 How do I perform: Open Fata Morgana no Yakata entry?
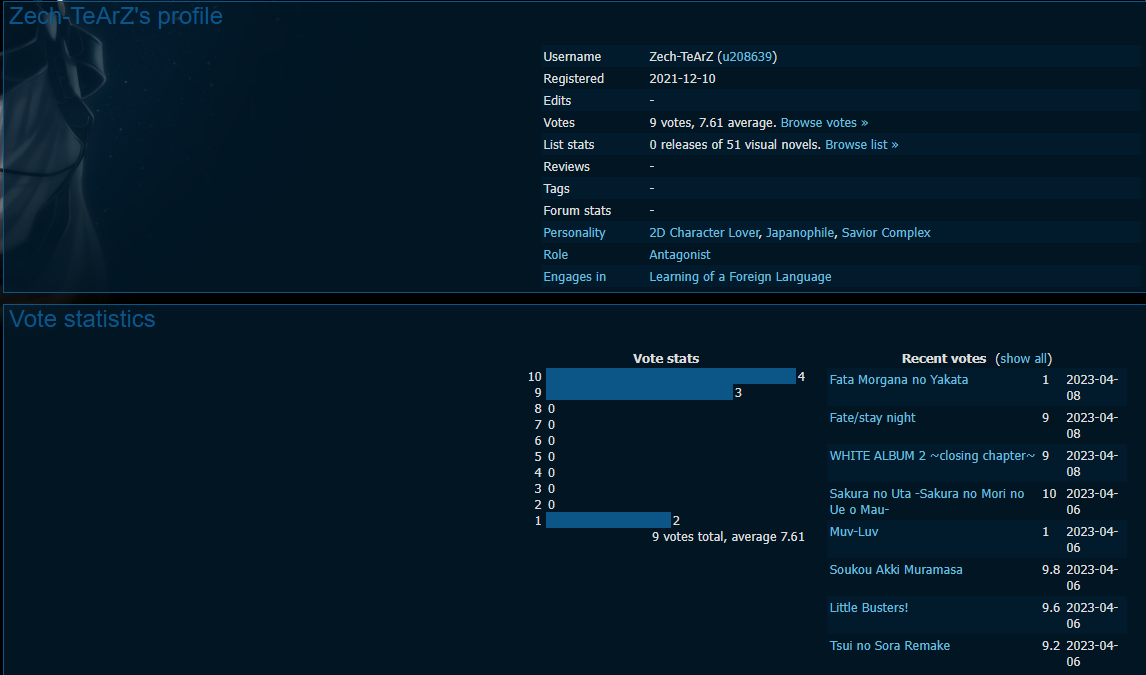[898, 380]
